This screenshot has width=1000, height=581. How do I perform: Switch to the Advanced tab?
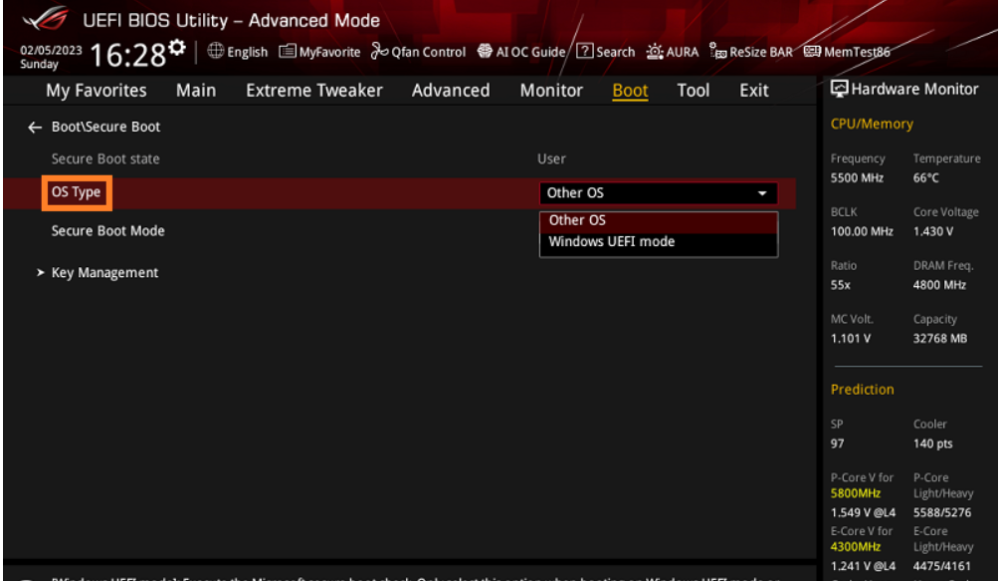tap(451, 91)
